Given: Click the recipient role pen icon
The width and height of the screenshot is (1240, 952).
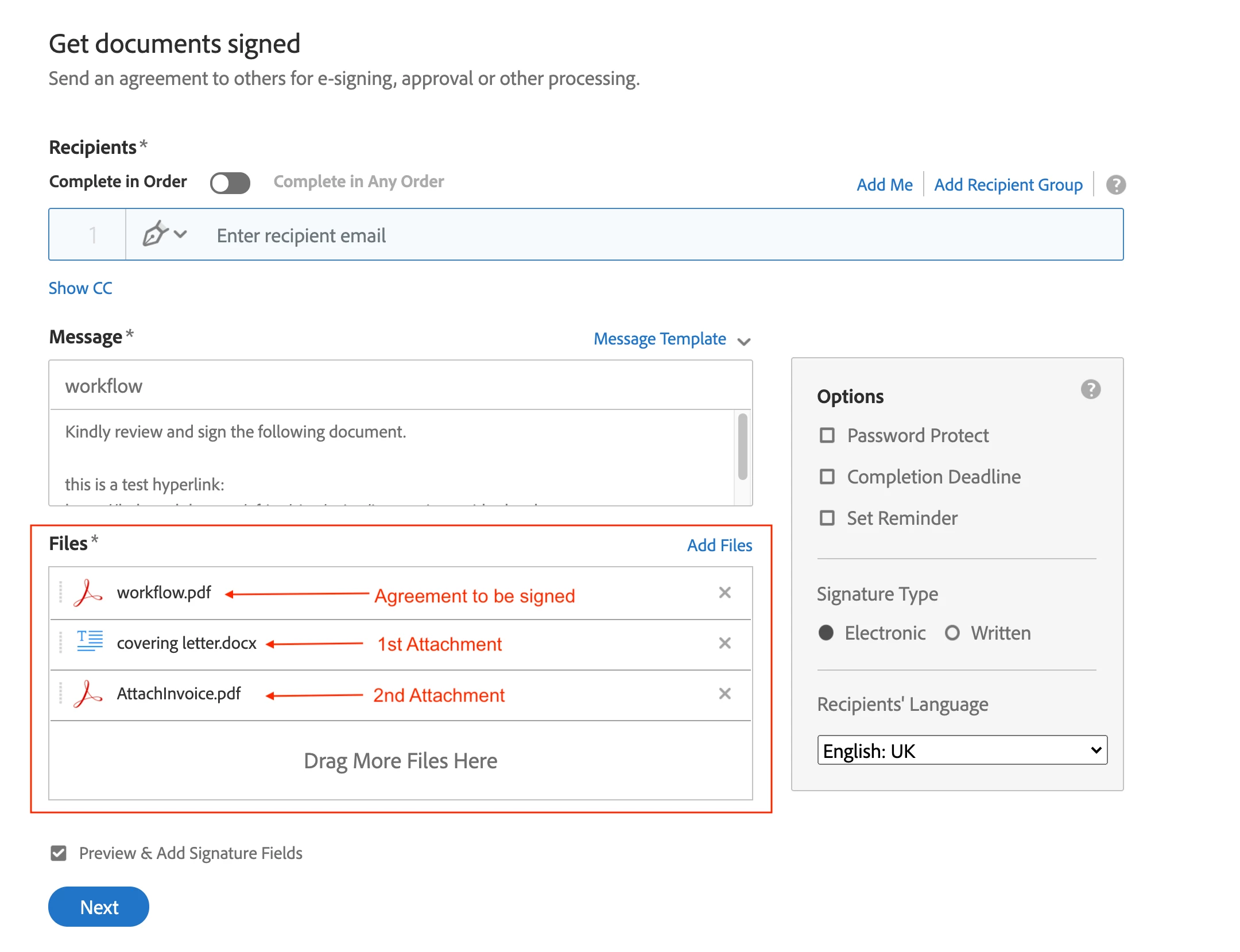Looking at the screenshot, I should pos(155,234).
